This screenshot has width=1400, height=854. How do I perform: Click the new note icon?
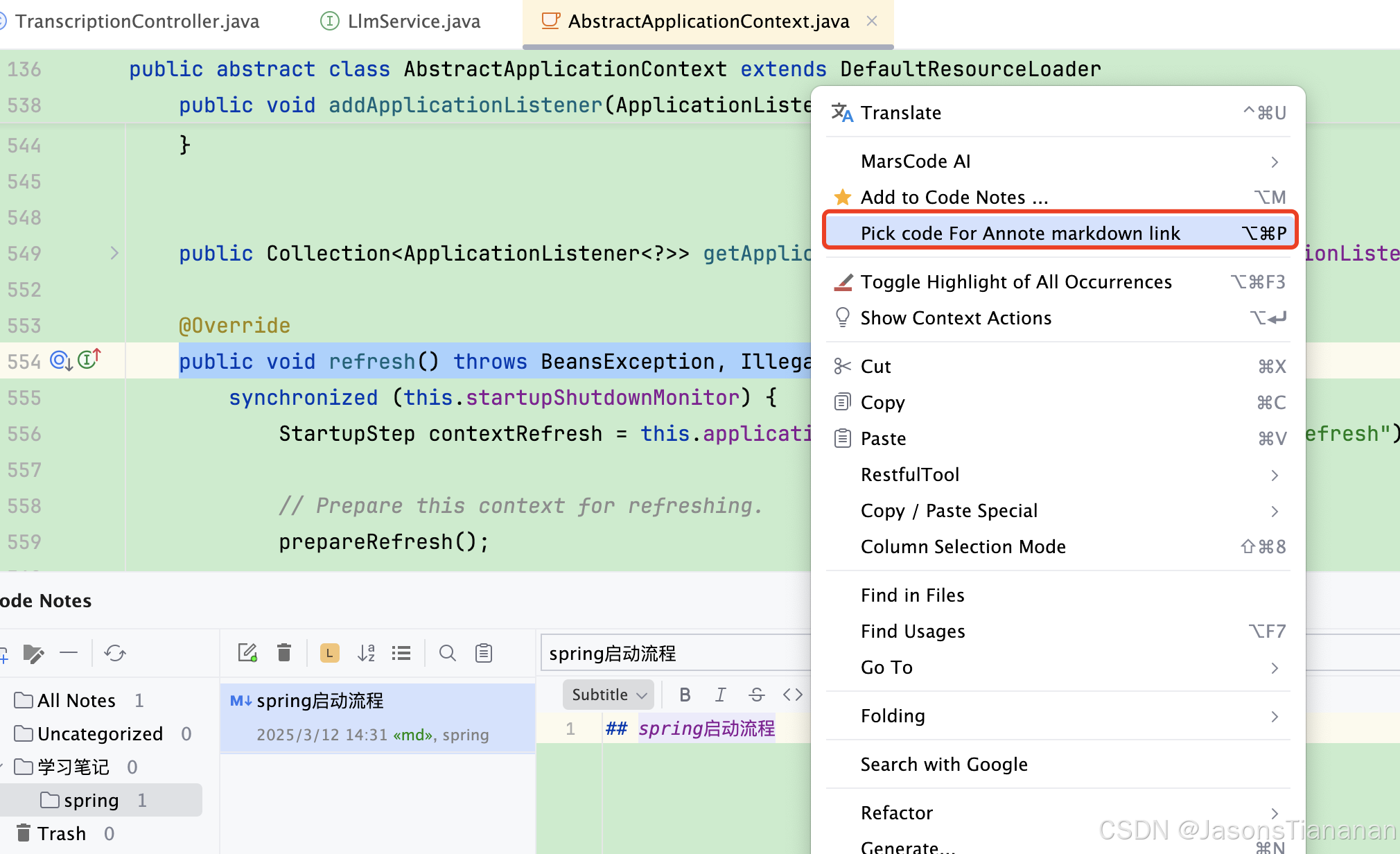[247, 653]
